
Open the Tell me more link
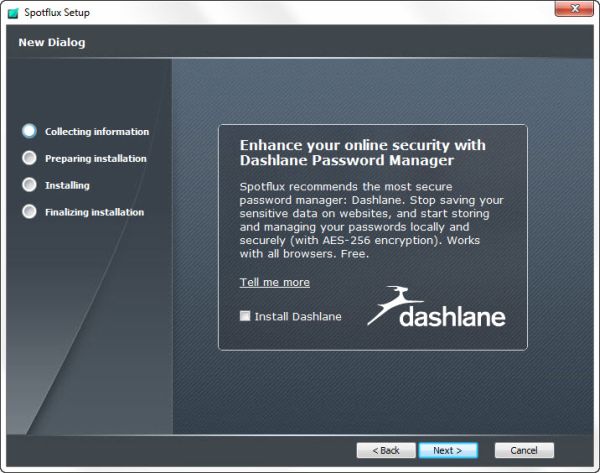click(274, 282)
